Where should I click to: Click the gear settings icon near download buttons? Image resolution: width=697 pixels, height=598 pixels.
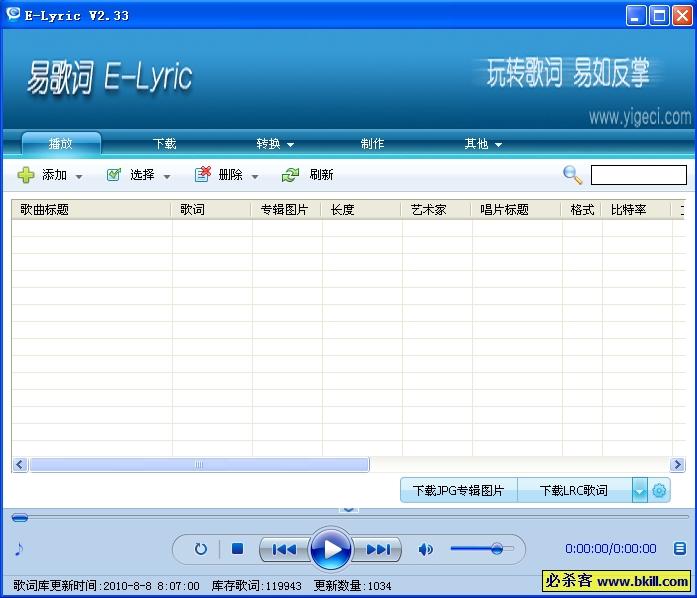click(x=659, y=490)
